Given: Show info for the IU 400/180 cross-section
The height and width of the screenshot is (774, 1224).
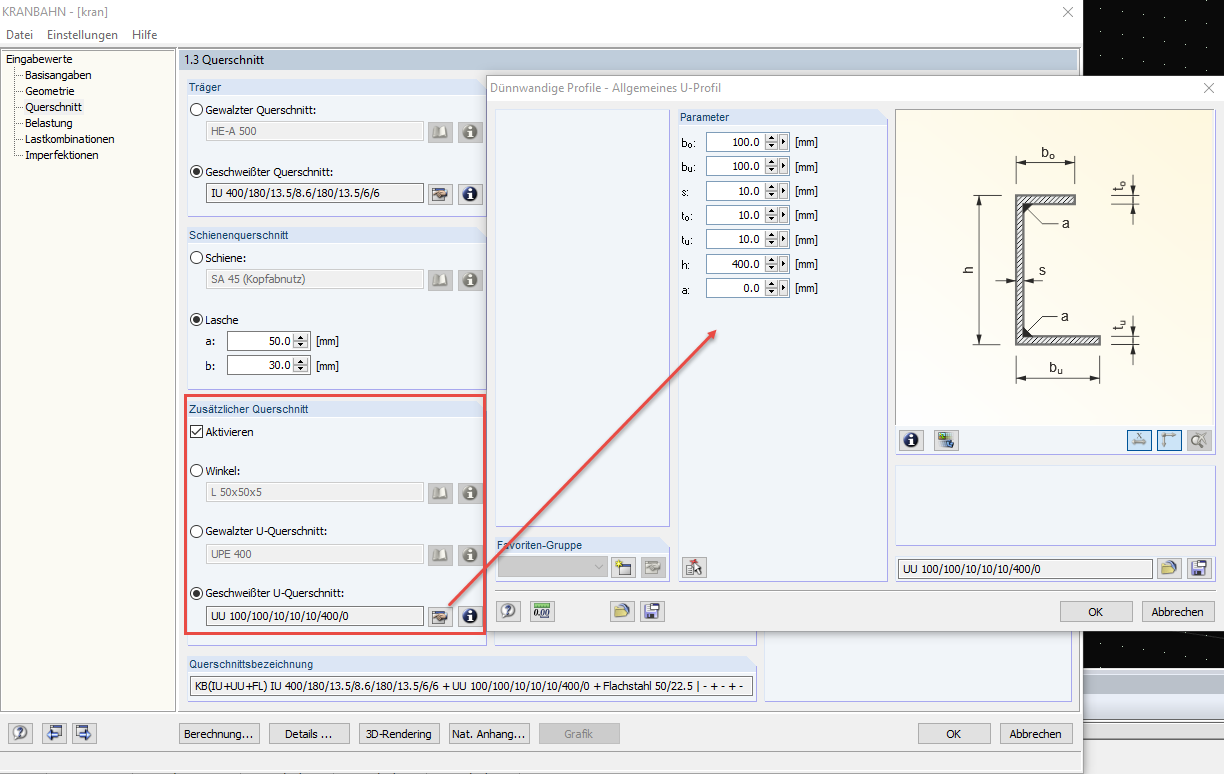Looking at the screenshot, I should [470, 194].
